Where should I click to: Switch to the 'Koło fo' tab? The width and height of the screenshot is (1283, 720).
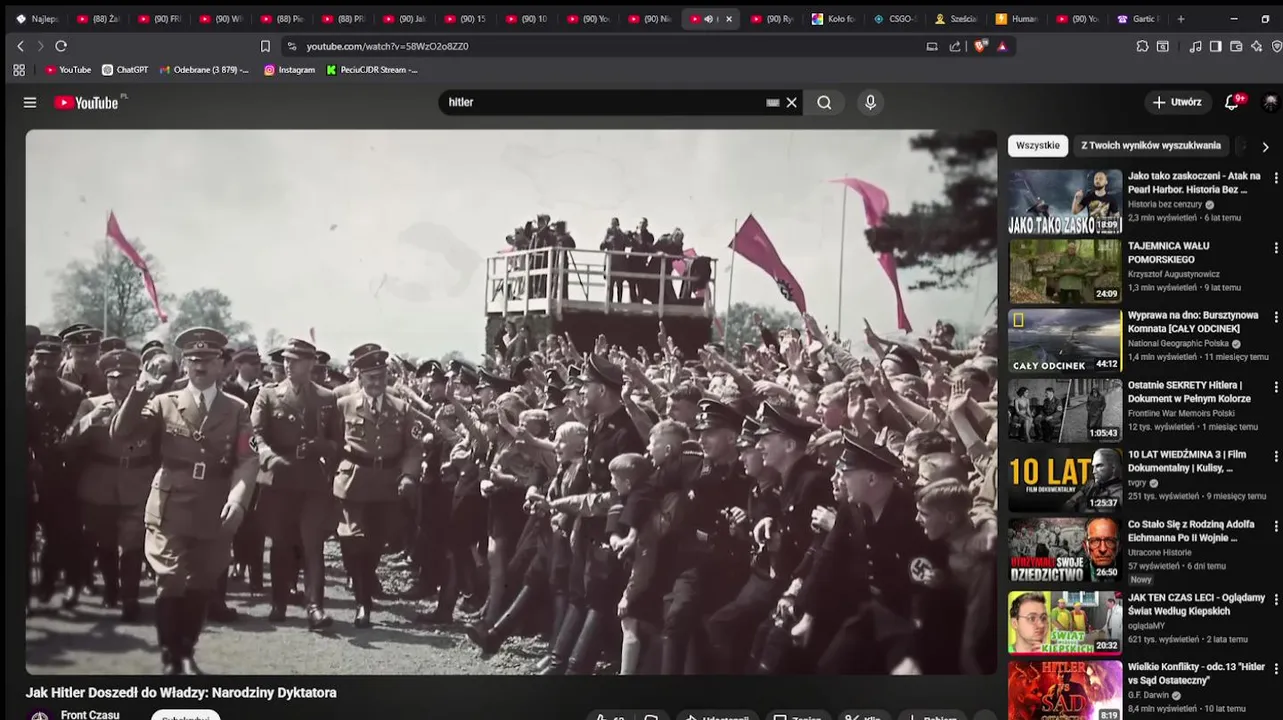(834, 19)
